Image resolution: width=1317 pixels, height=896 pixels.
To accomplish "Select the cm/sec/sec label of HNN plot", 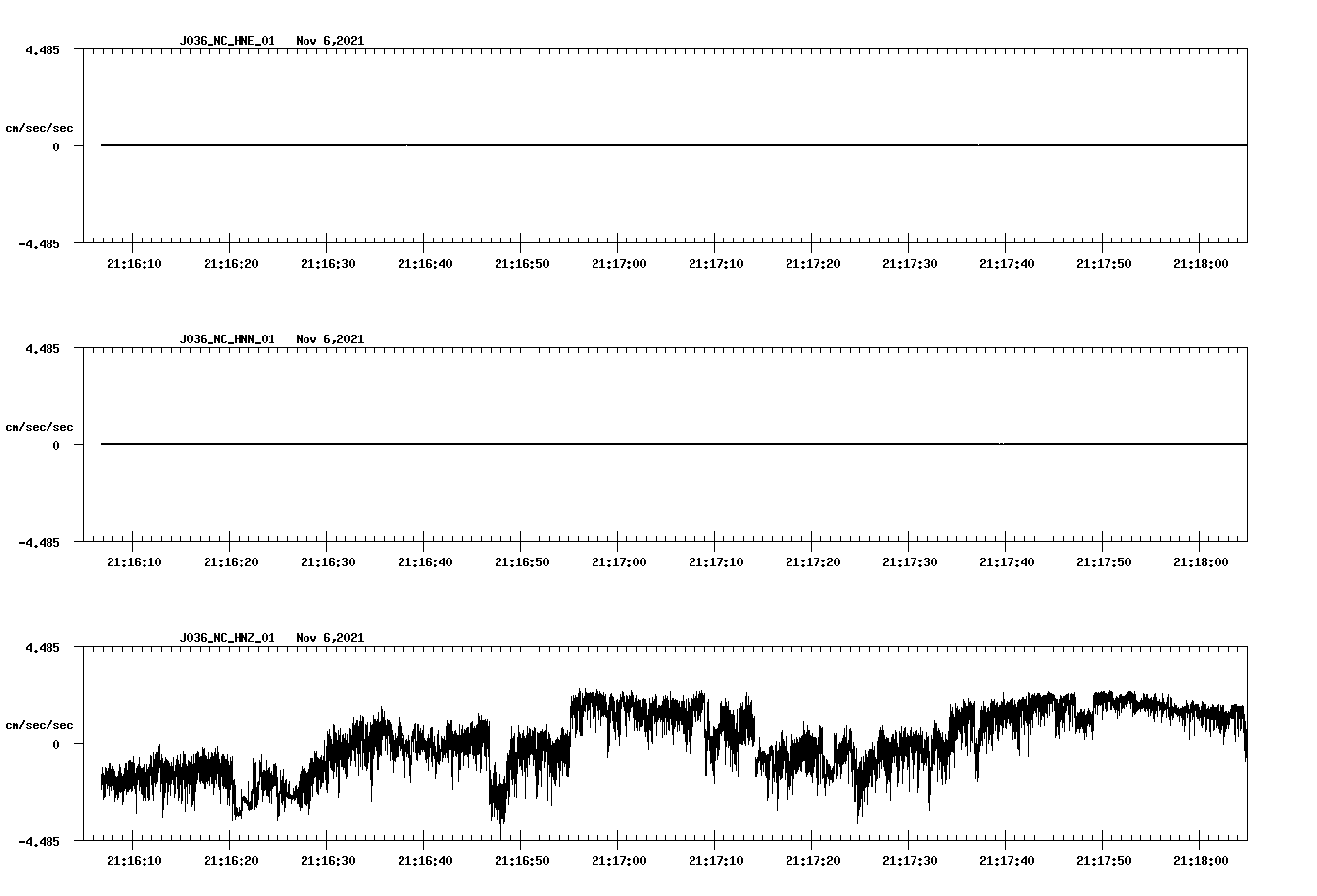I will tap(39, 427).
